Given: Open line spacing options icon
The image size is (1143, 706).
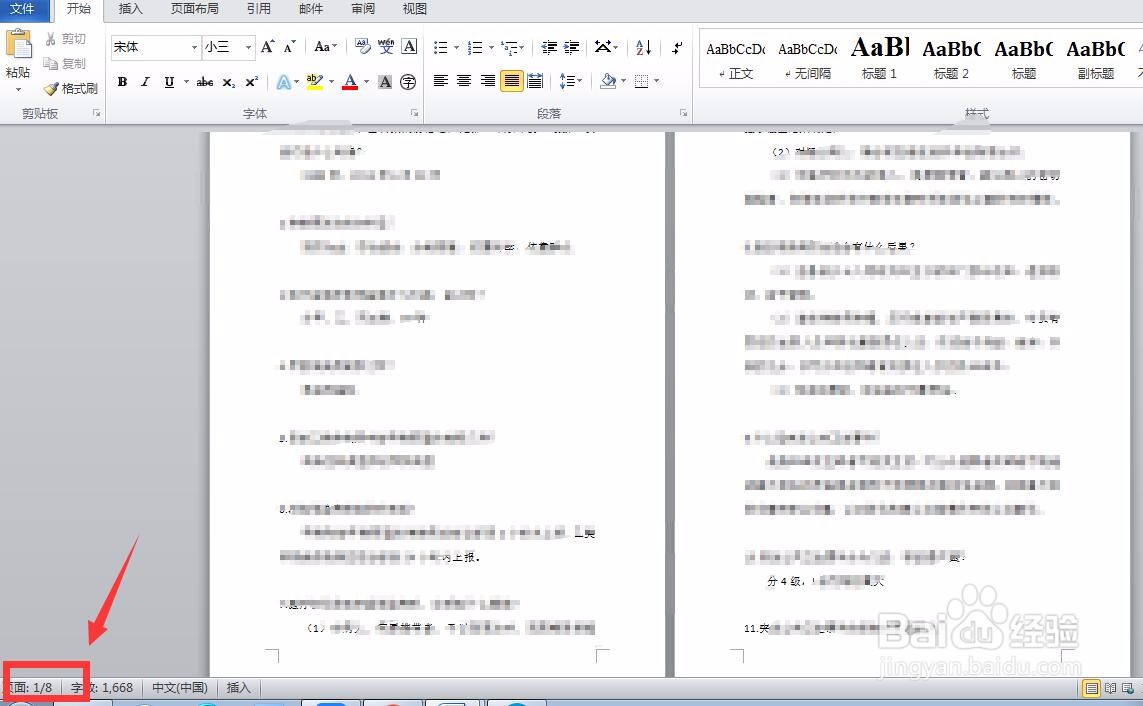Looking at the screenshot, I should coord(567,80).
